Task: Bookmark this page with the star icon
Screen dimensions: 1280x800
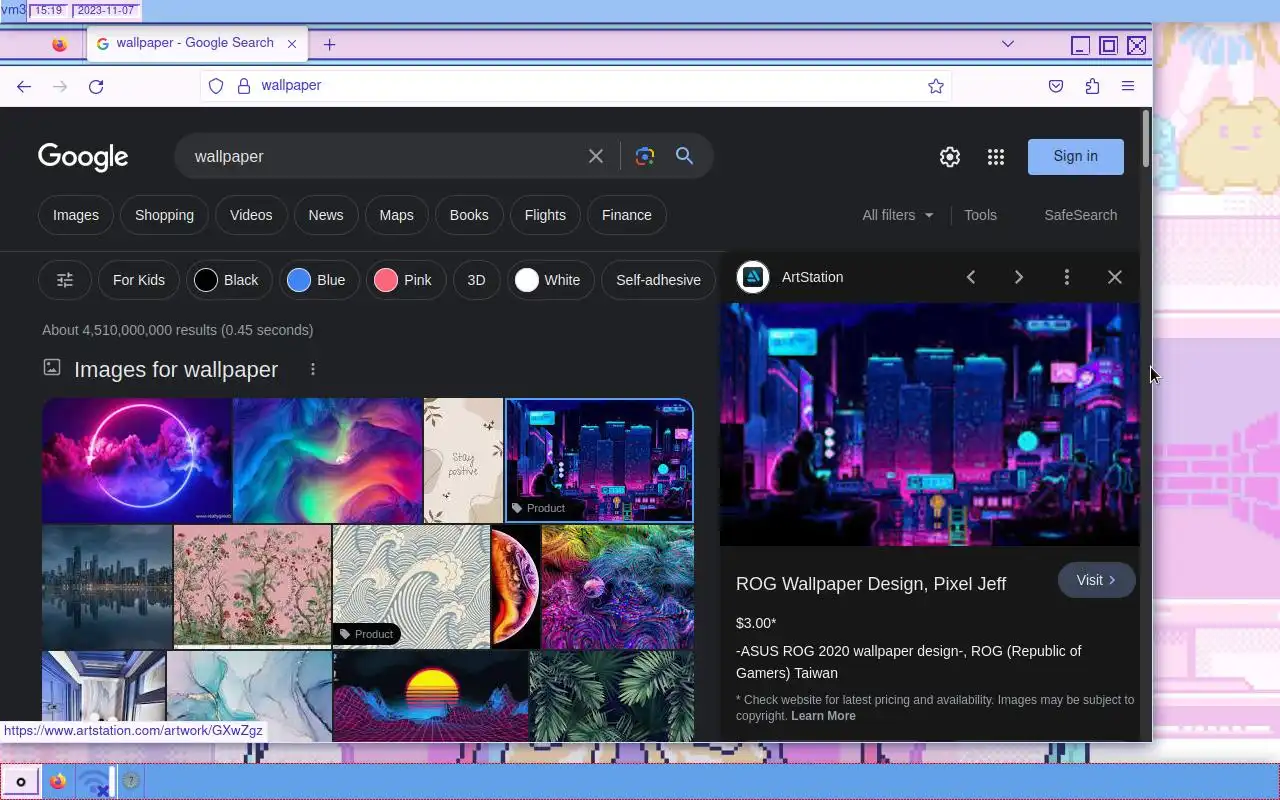Action: (936, 86)
